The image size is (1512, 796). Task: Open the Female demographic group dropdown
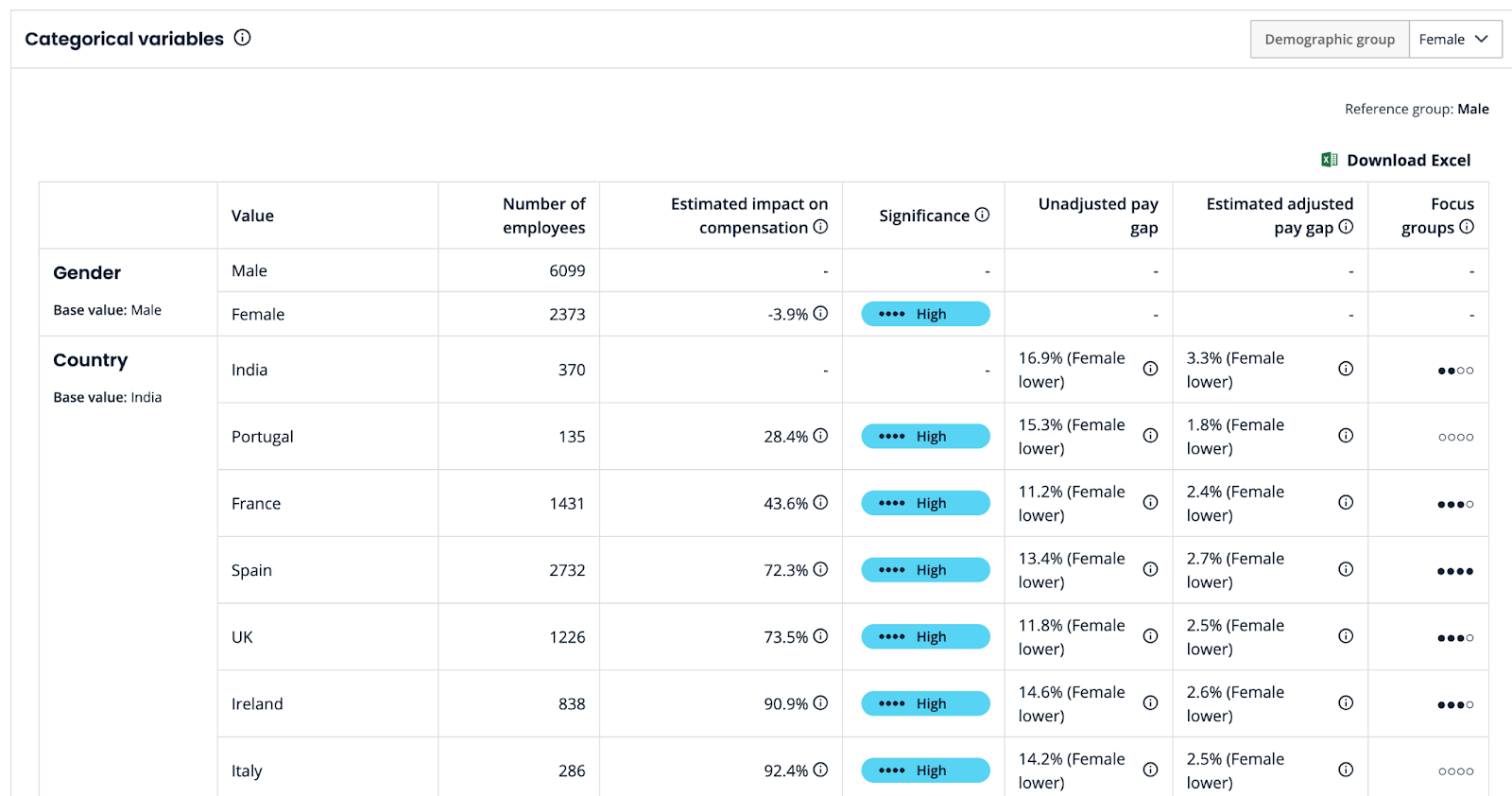(1454, 40)
